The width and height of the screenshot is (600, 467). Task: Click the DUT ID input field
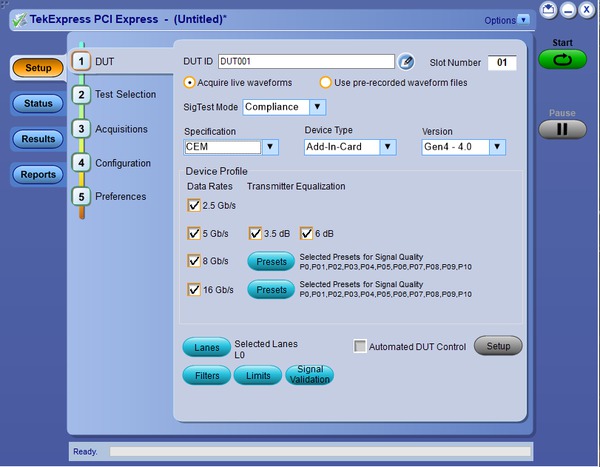tap(306, 62)
